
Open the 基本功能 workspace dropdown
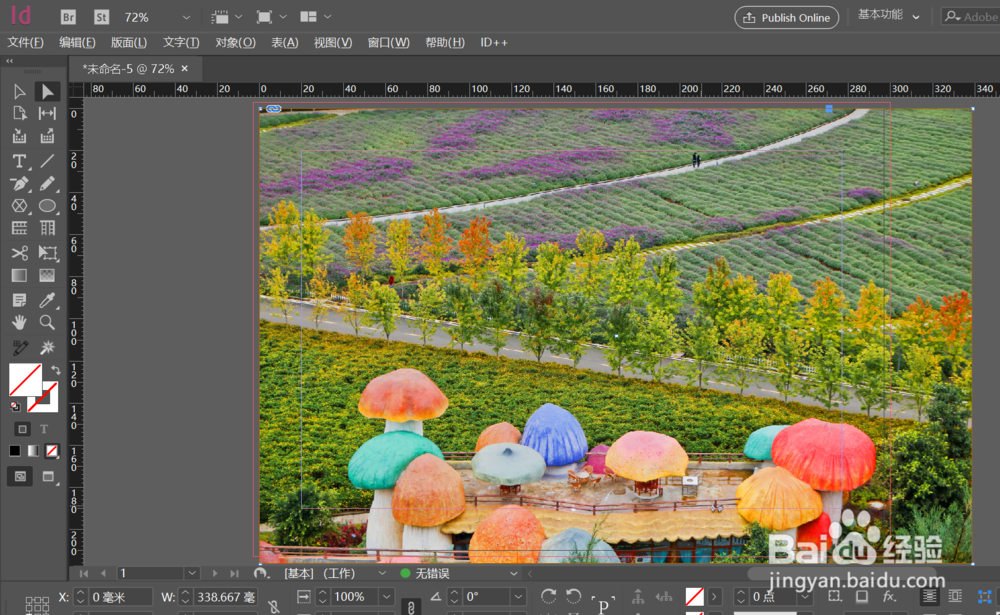[888, 15]
